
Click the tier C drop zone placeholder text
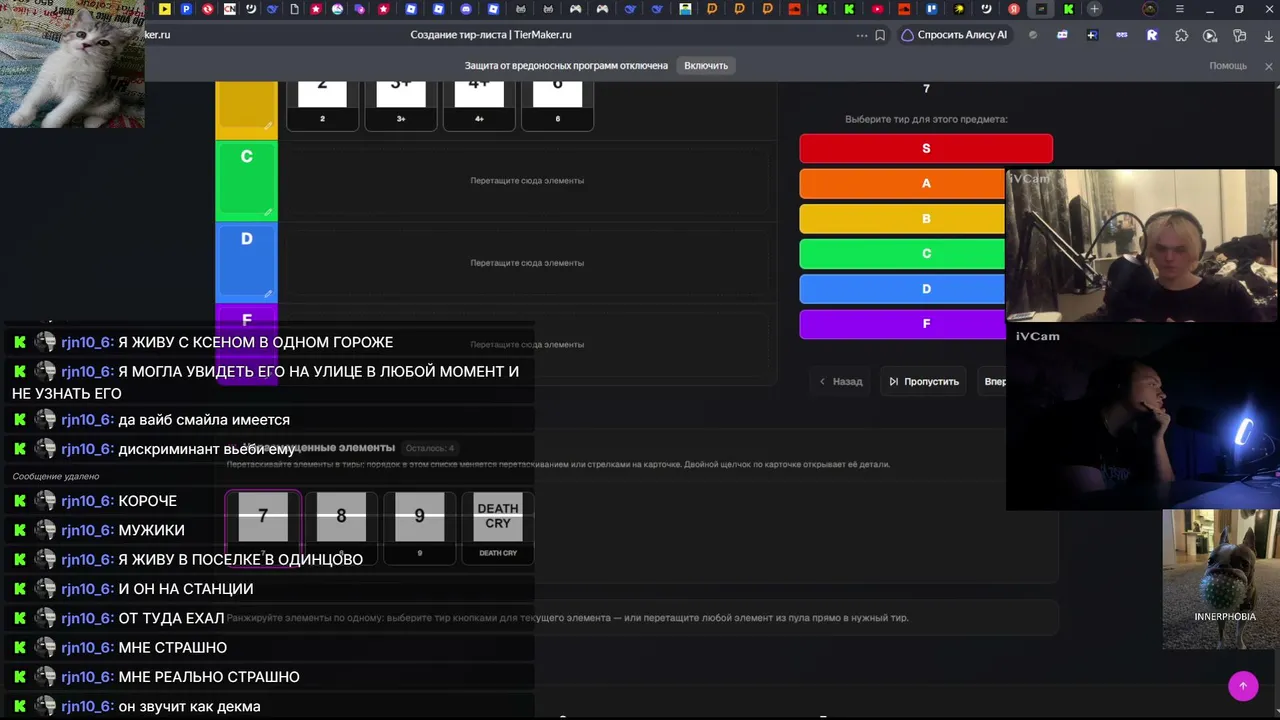[527, 181]
